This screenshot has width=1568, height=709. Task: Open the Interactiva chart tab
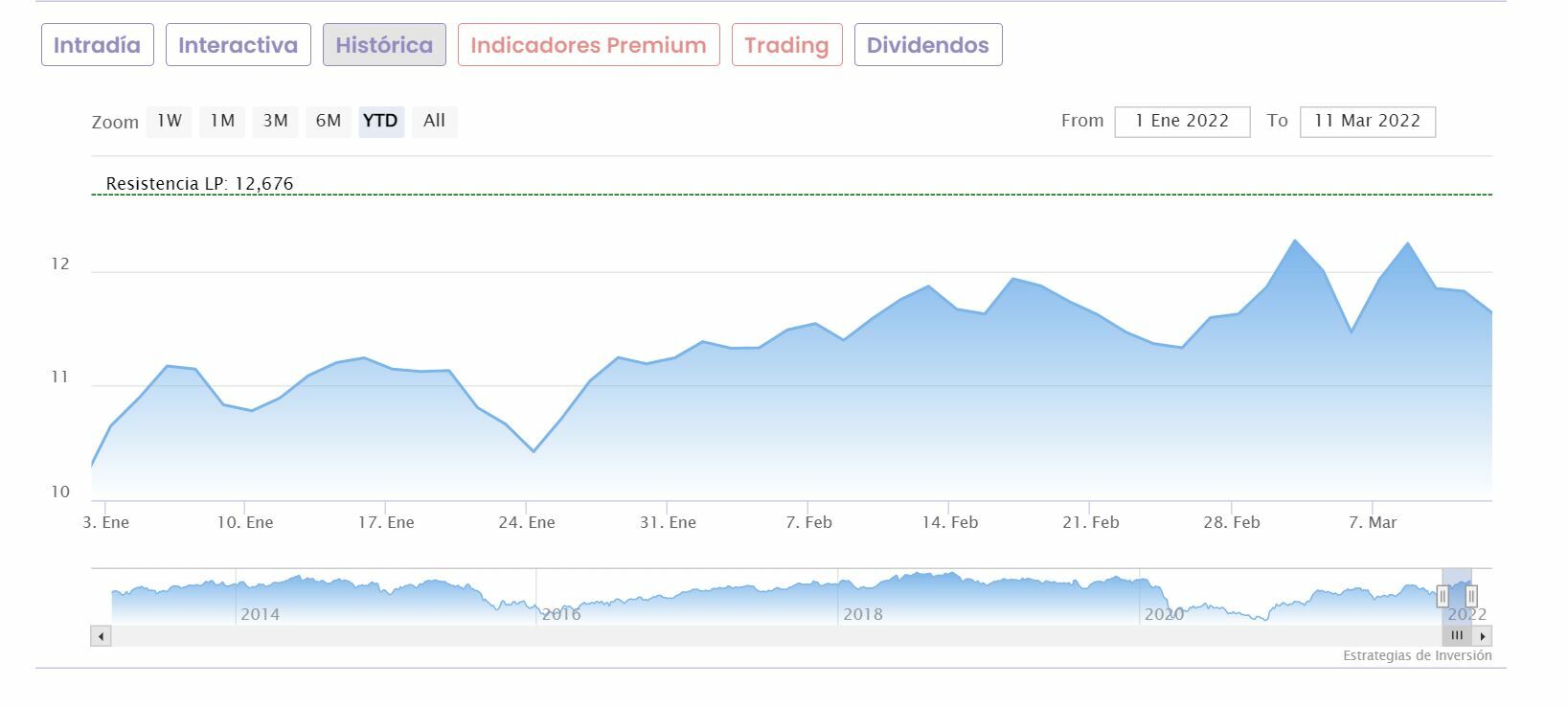point(238,45)
